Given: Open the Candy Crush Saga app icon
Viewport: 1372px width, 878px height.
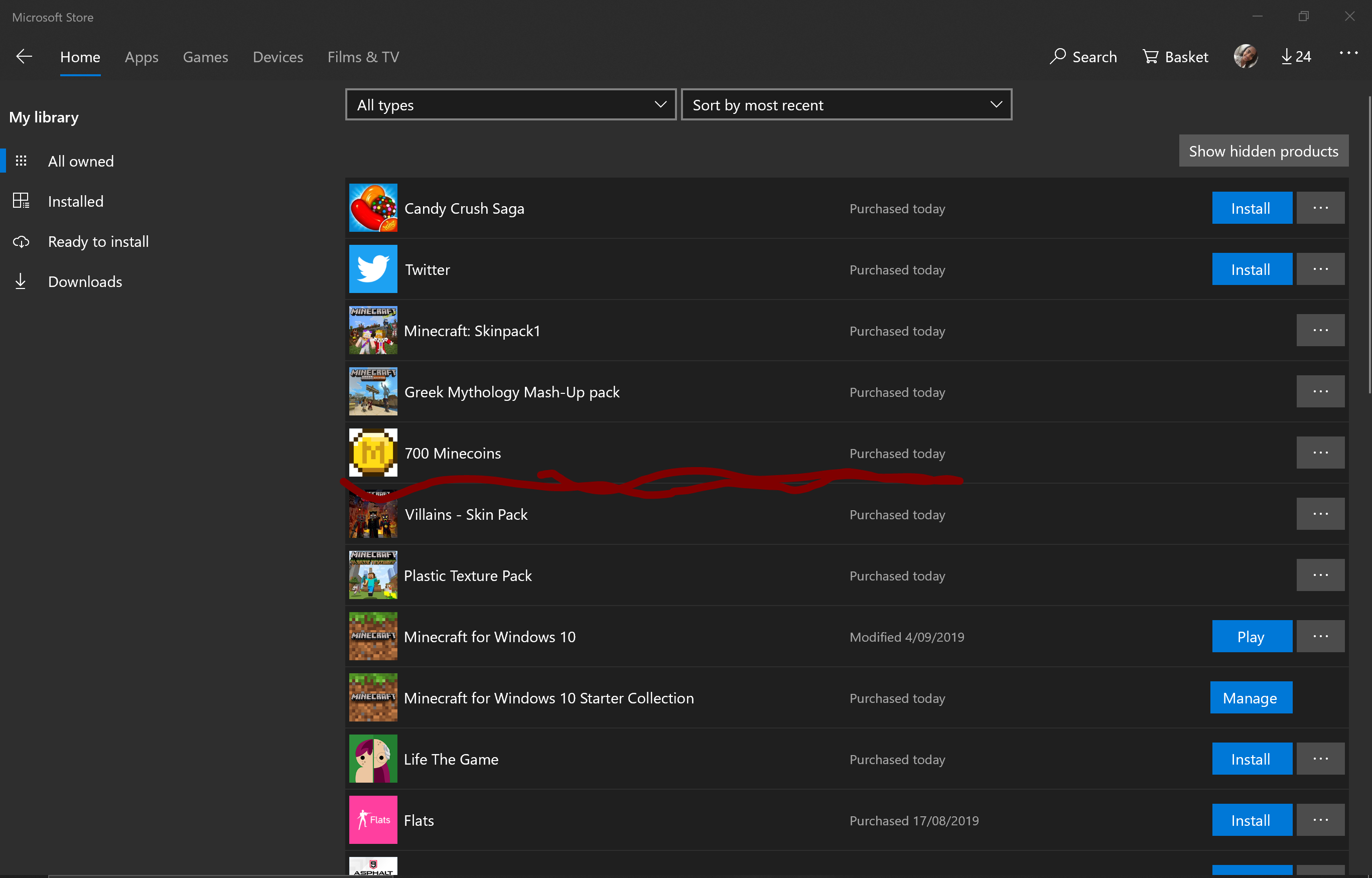Looking at the screenshot, I should [x=373, y=208].
